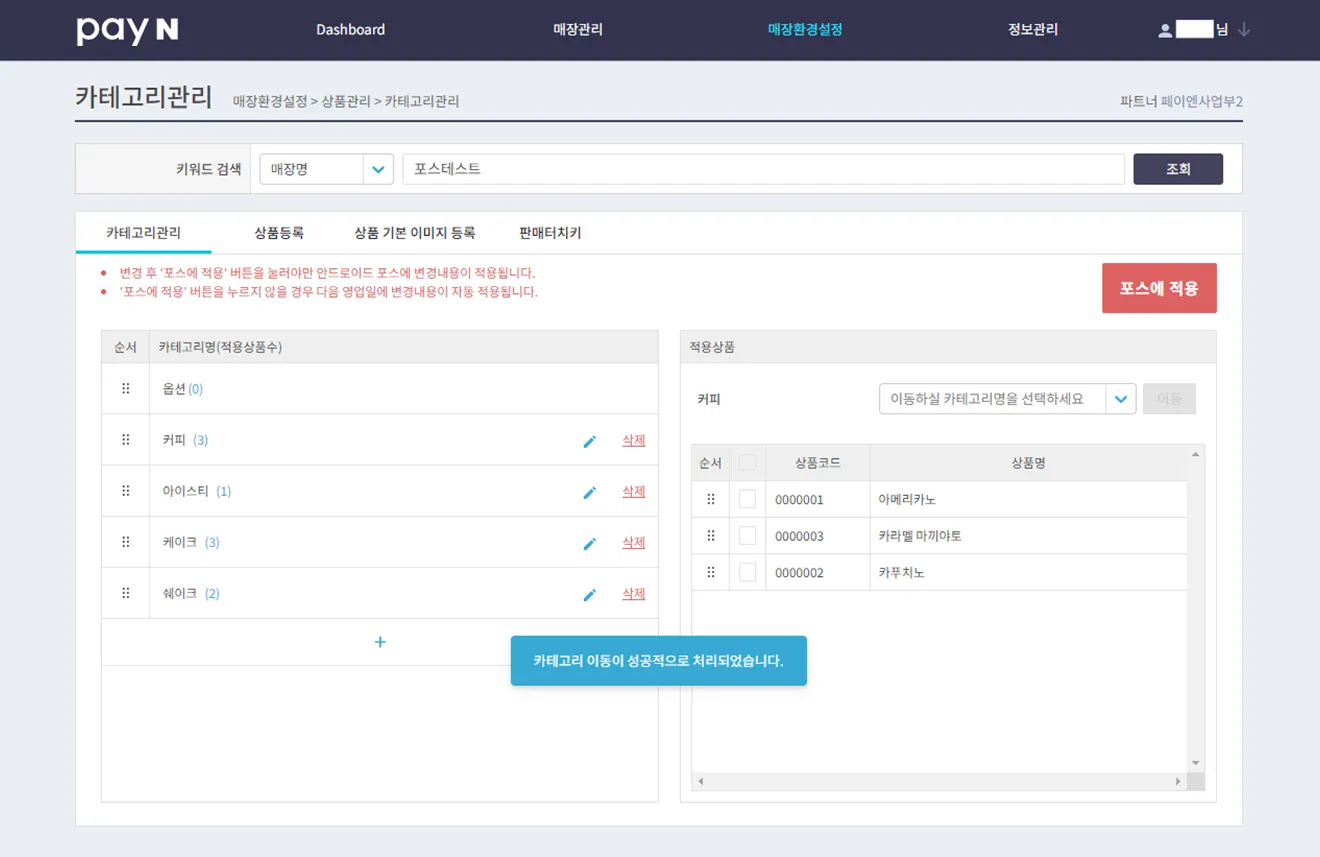Edit the 쉐이크 category with pencil icon

click(x=589, y=594)
